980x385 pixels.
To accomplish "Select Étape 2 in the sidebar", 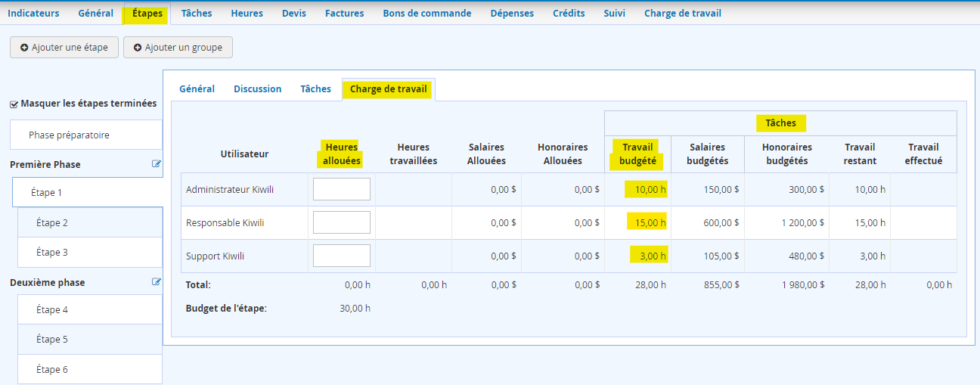I will pyautogui.click(x=90, y=222).
